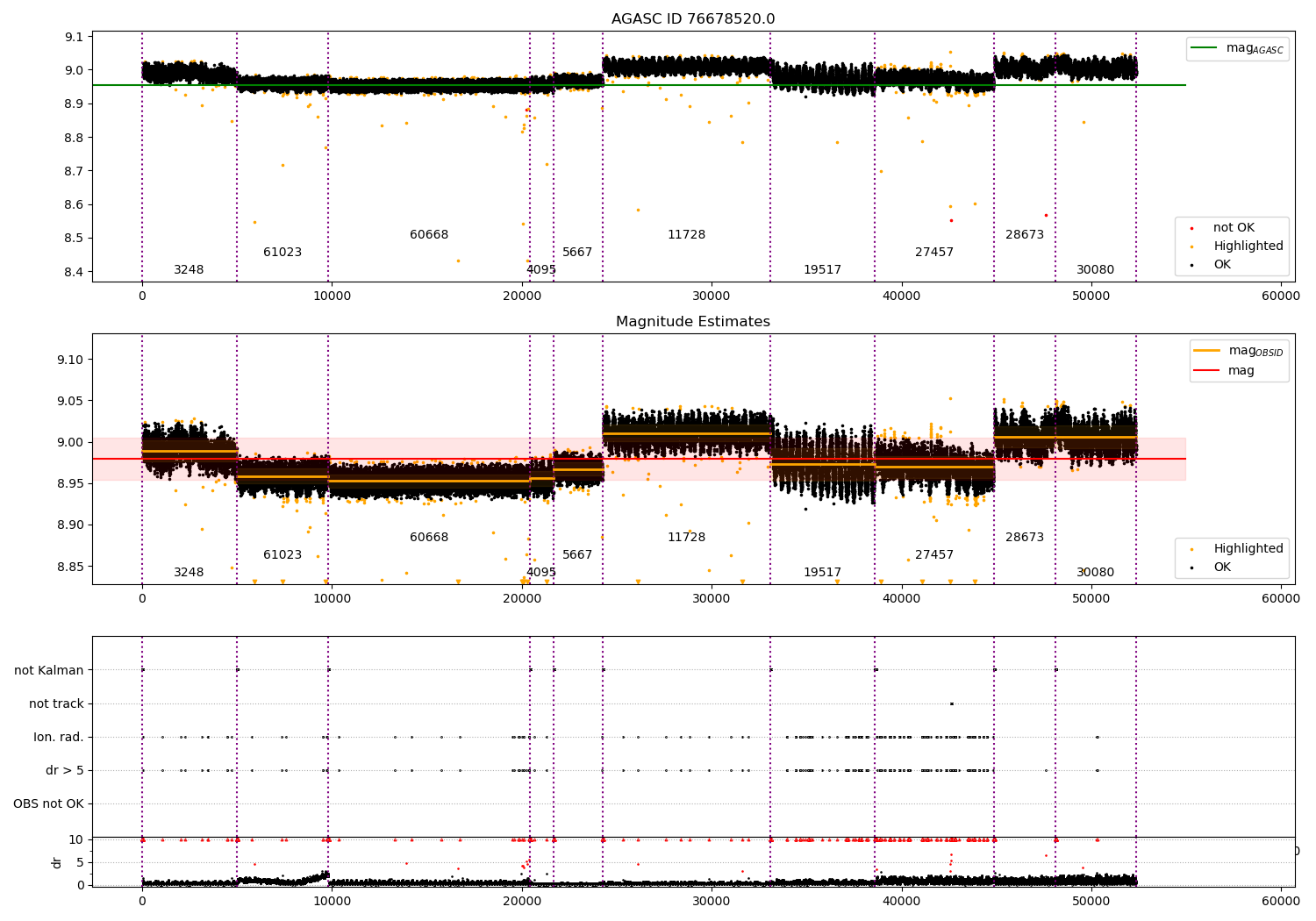Click 'Highlighted' in the Magnitude Estimates legend
This screenshot has height=921, width=1316.
[x=1237, y=549]
